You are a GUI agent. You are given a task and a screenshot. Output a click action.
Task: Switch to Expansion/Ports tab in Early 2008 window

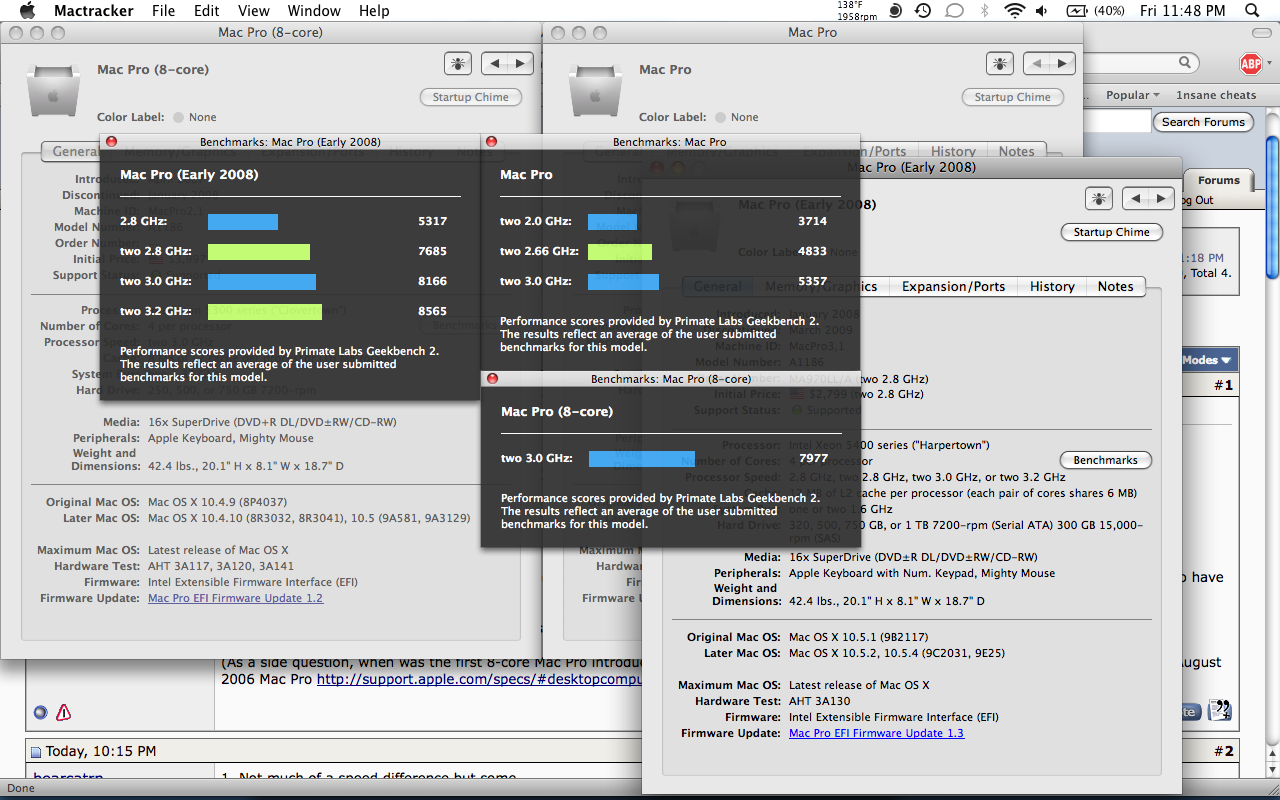click(953, 286)
